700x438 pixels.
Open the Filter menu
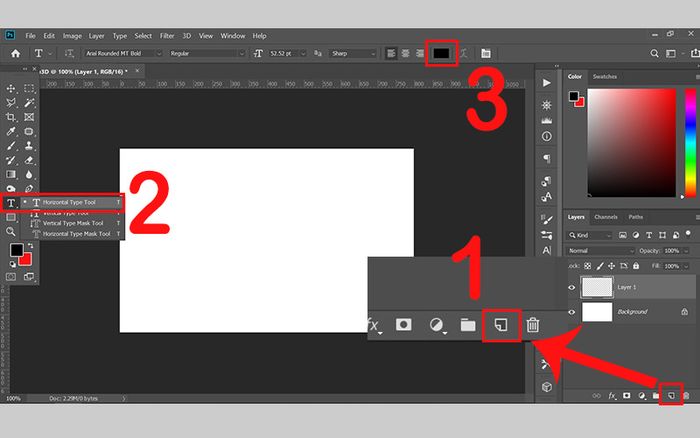coord(167,36)
